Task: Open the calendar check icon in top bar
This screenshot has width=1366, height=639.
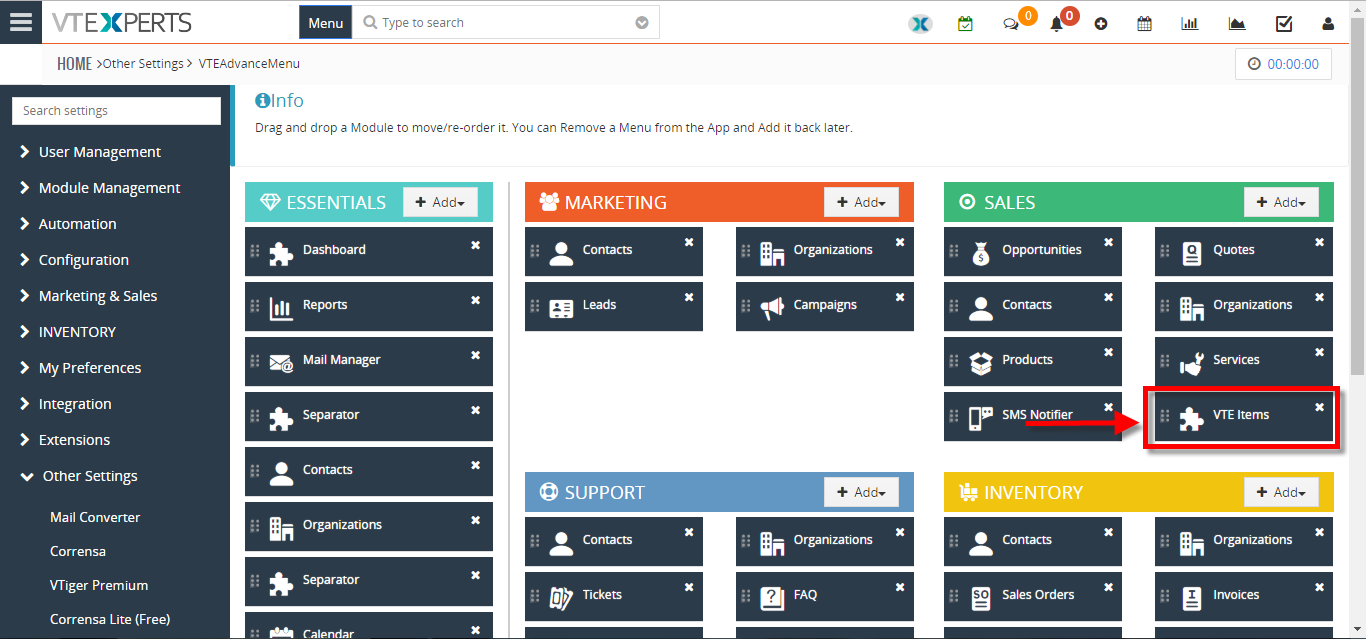Action: [965, 23]
